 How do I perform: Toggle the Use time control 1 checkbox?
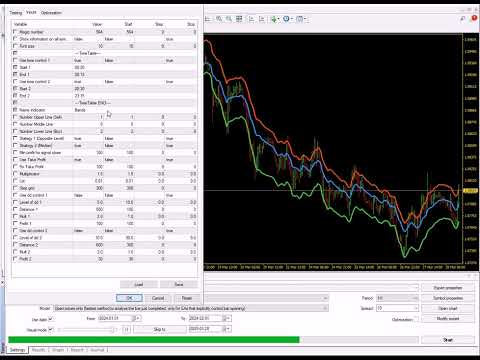coord(15,60)
